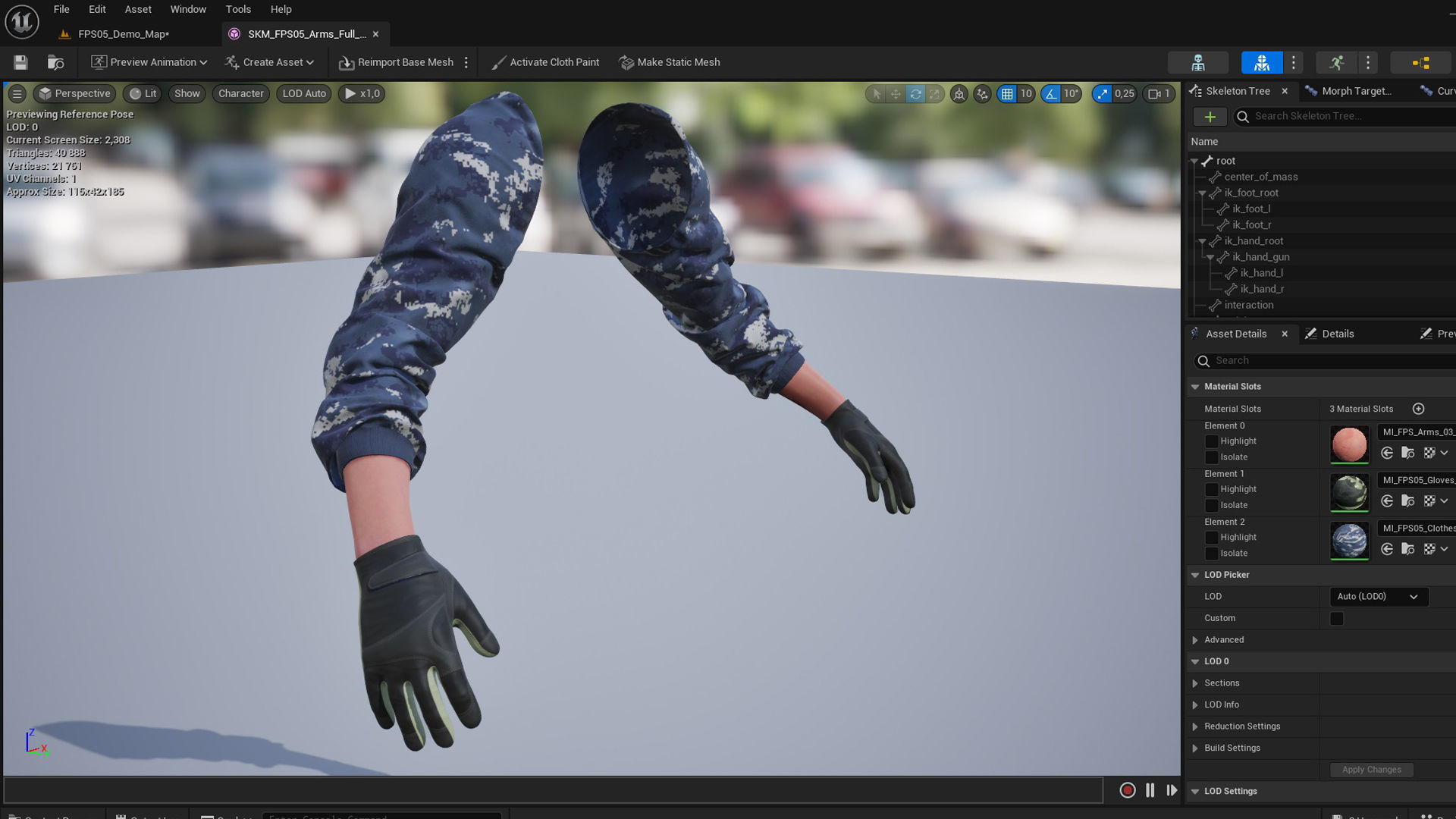The width and height of the screenshot is (1456, 819).
Task: Open Reimport Base Mesh extra options
Action: coord(466,62)
